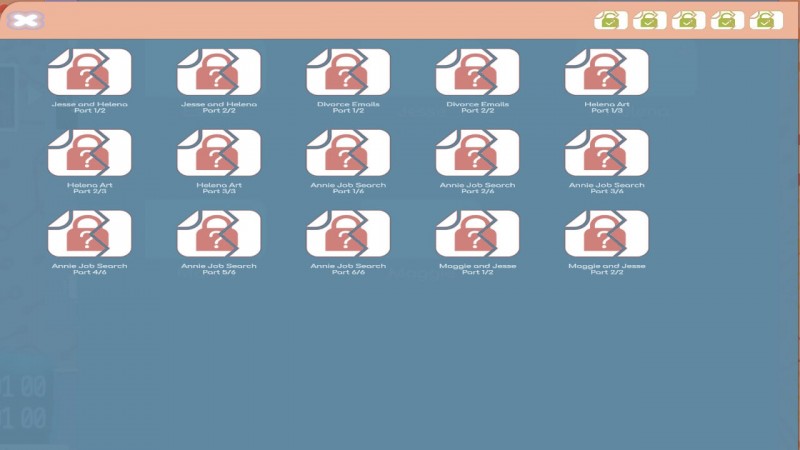The image size is (800, 450).
Task: Open Helena Art Part 1/3 file
Action: click(x=606, y=73)
